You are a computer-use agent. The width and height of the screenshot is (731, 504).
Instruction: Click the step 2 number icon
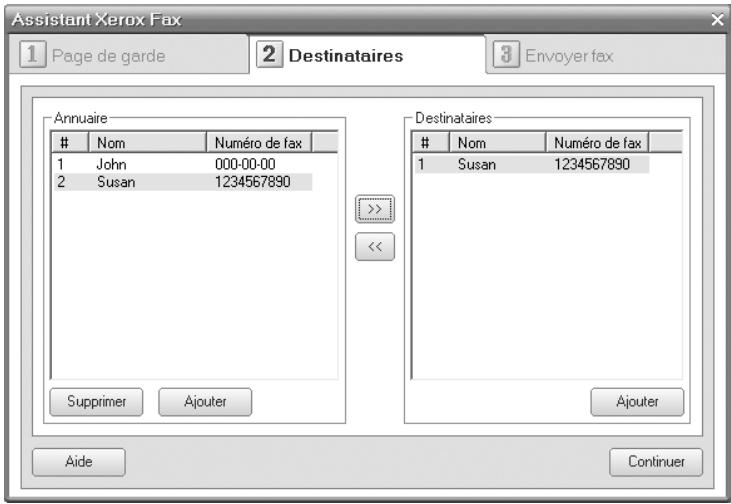click(269, 55)
